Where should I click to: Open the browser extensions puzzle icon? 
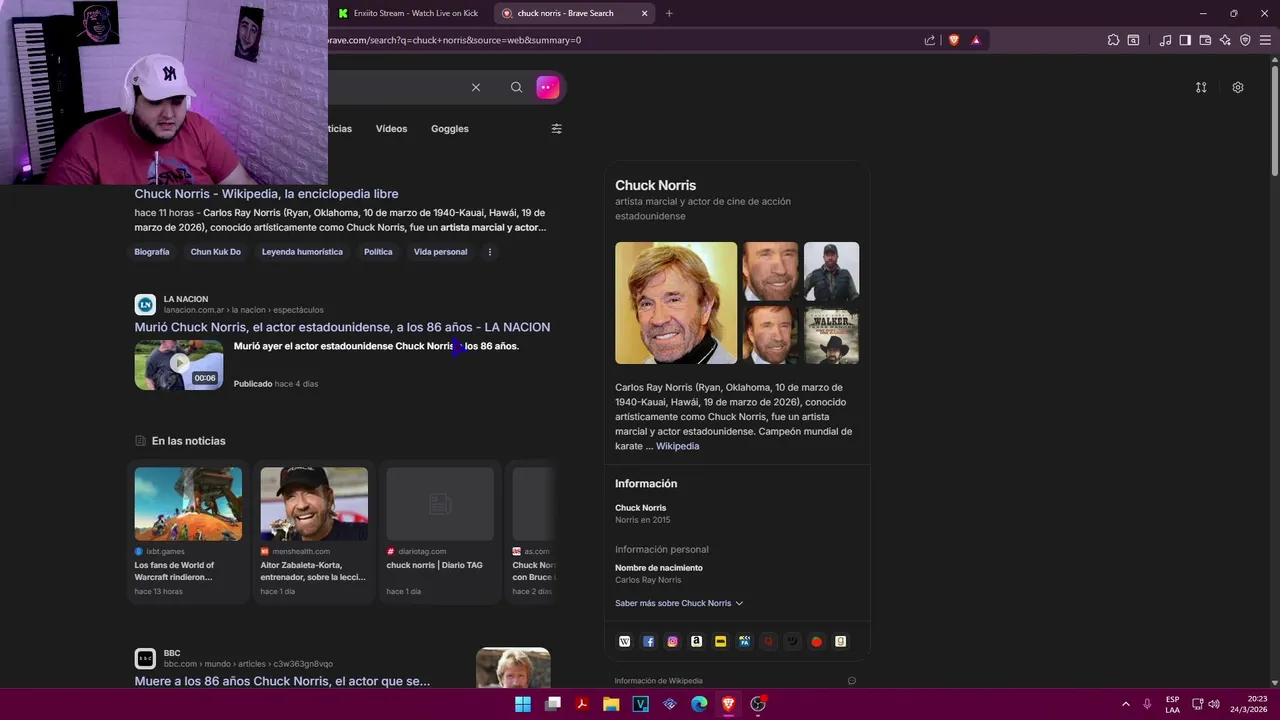1113,40
